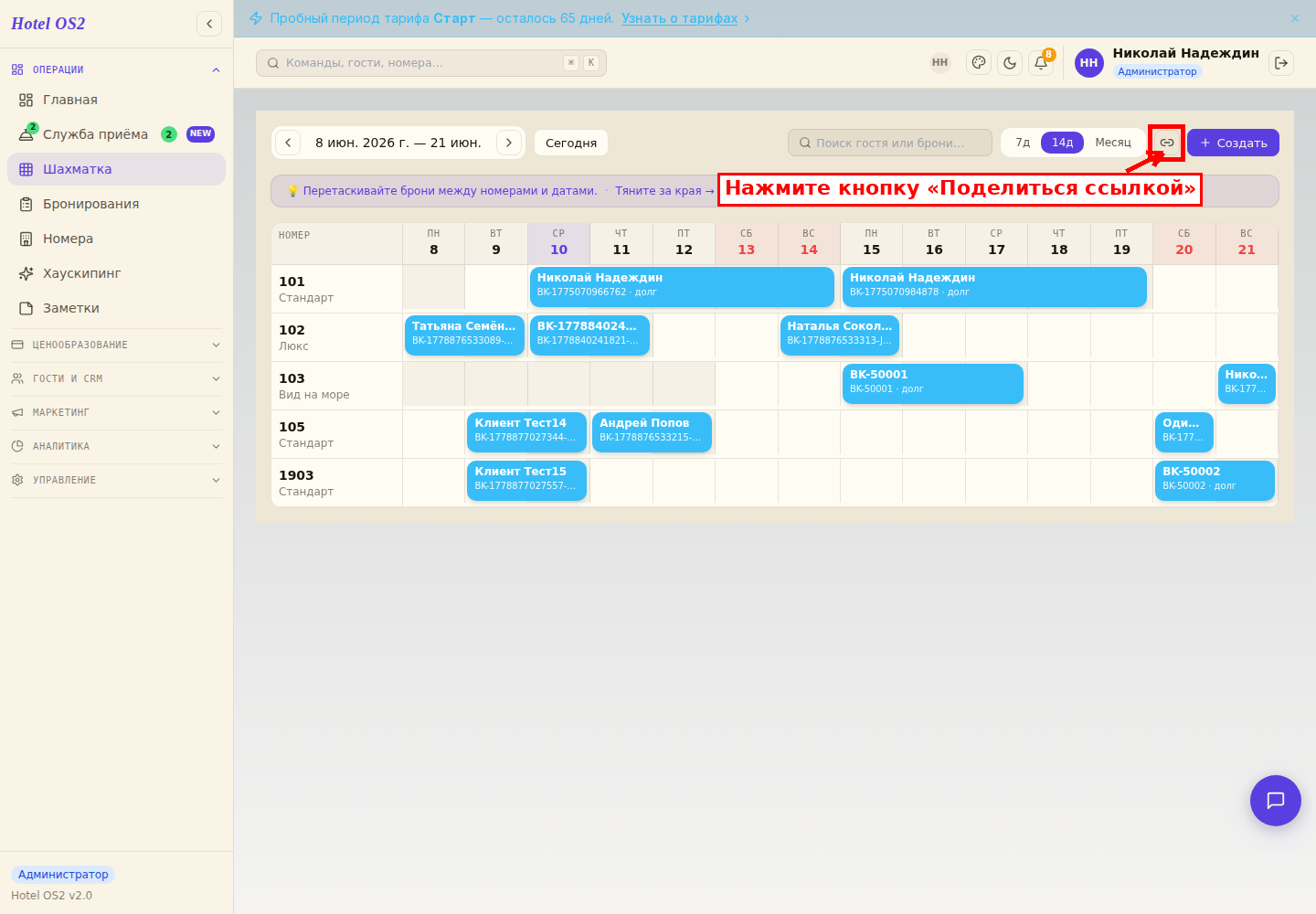Follow the Узнать о тарифах link
This screenshot has height=914, width=1316.
tap(679, 18)
